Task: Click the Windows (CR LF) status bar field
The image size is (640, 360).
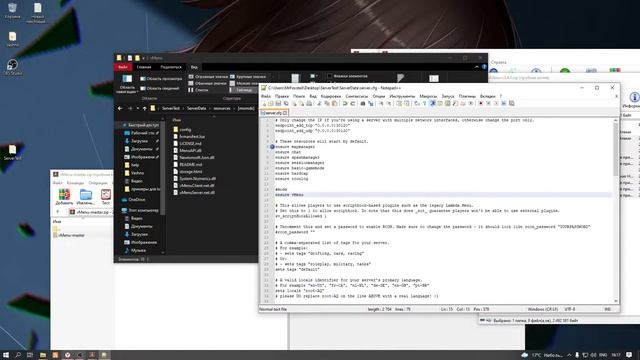Action: [x=543, y=309]
